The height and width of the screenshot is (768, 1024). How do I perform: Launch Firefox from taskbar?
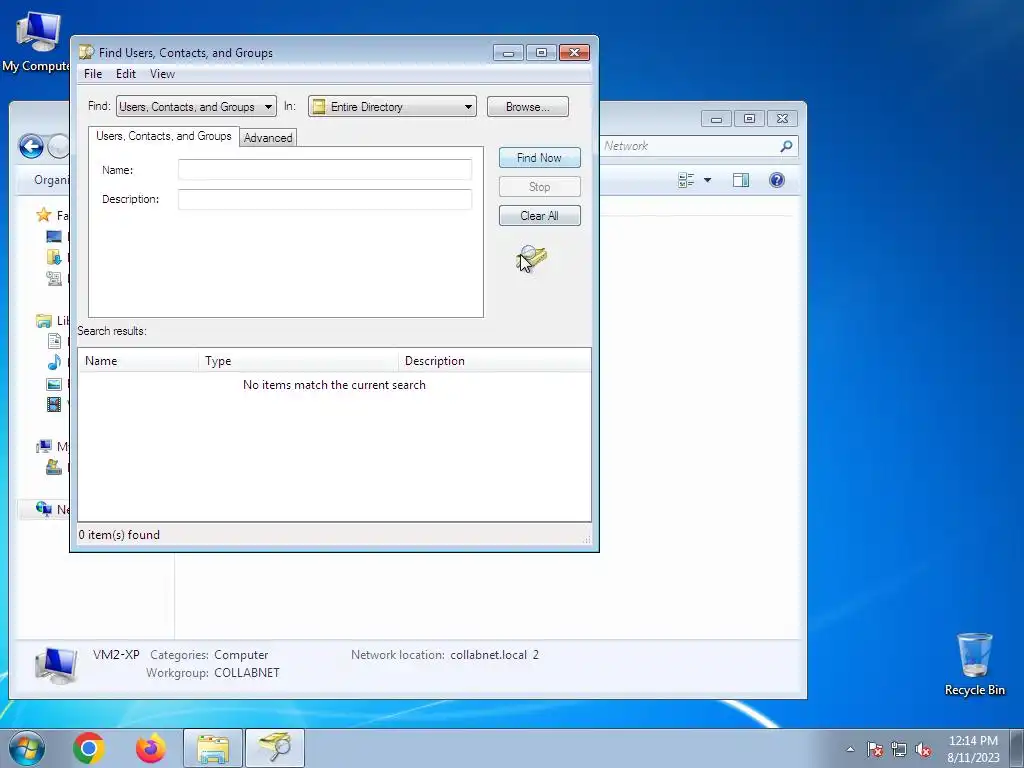coord(151,748)
